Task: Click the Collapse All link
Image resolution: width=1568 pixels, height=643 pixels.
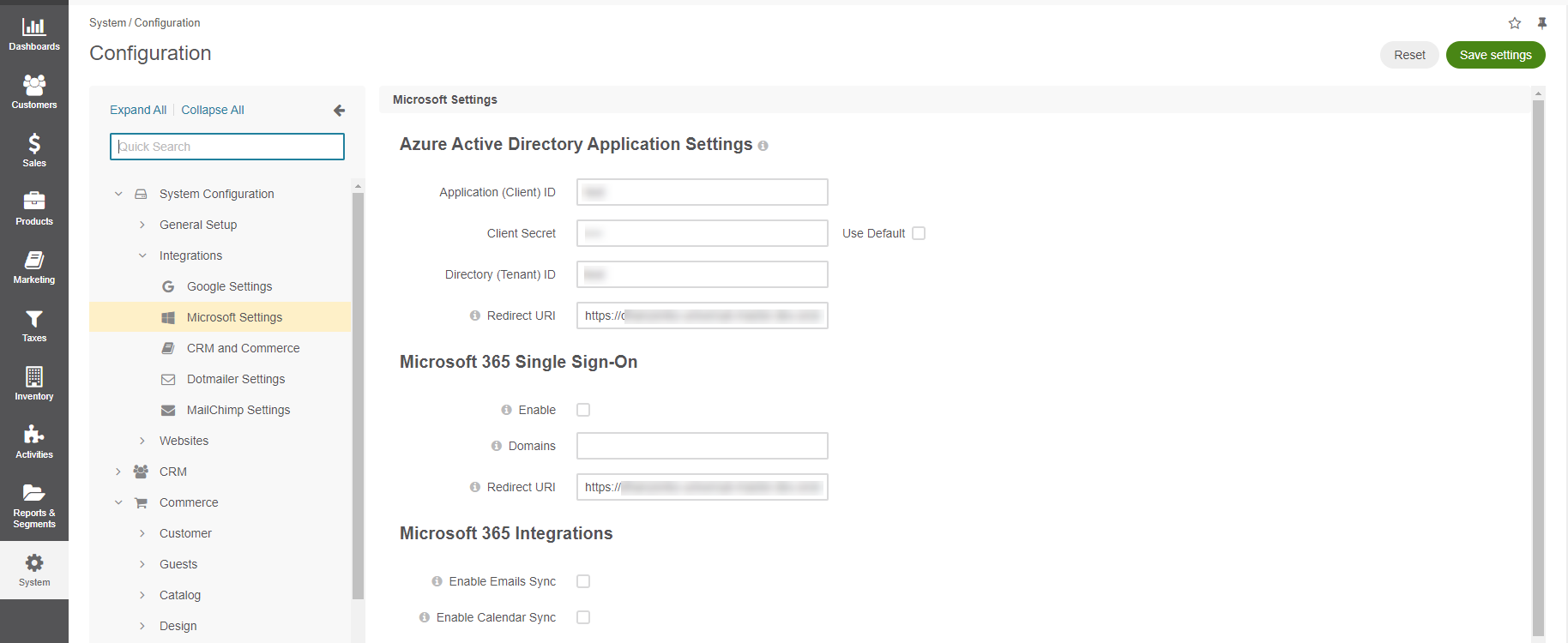Action: click(x=213, y=110)
